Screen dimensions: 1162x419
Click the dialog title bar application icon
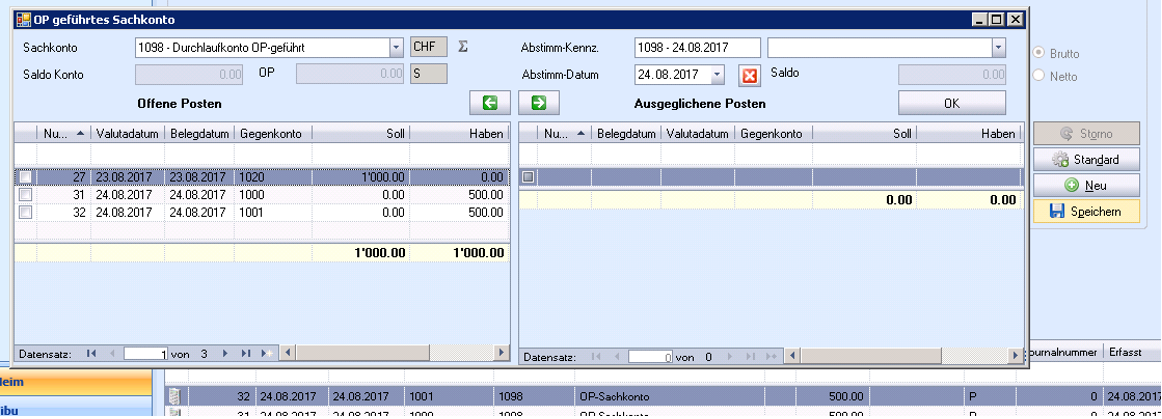(x=24, y=20)
